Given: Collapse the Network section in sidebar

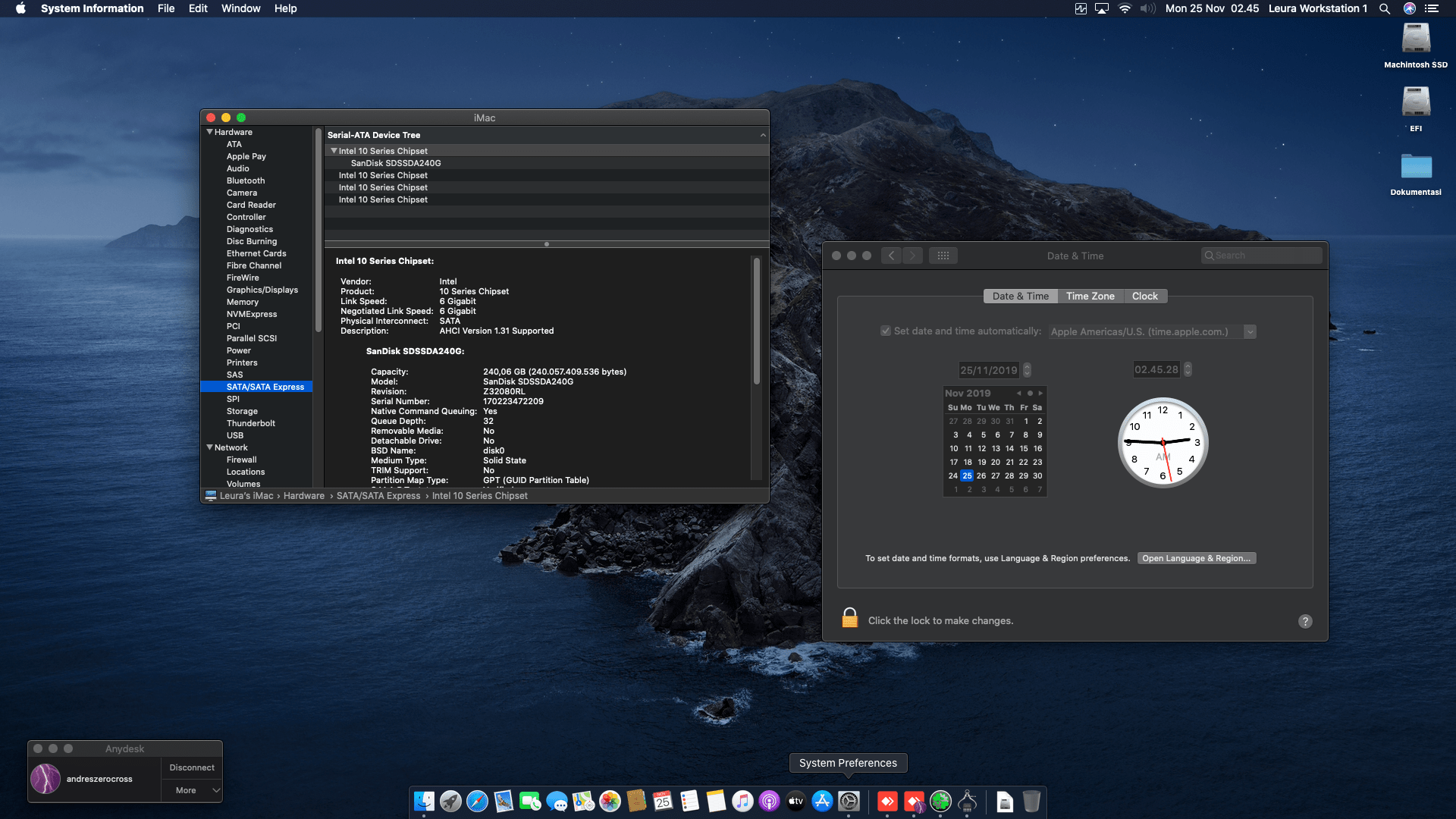Looking at the screenshot, I should pos(210,447).
